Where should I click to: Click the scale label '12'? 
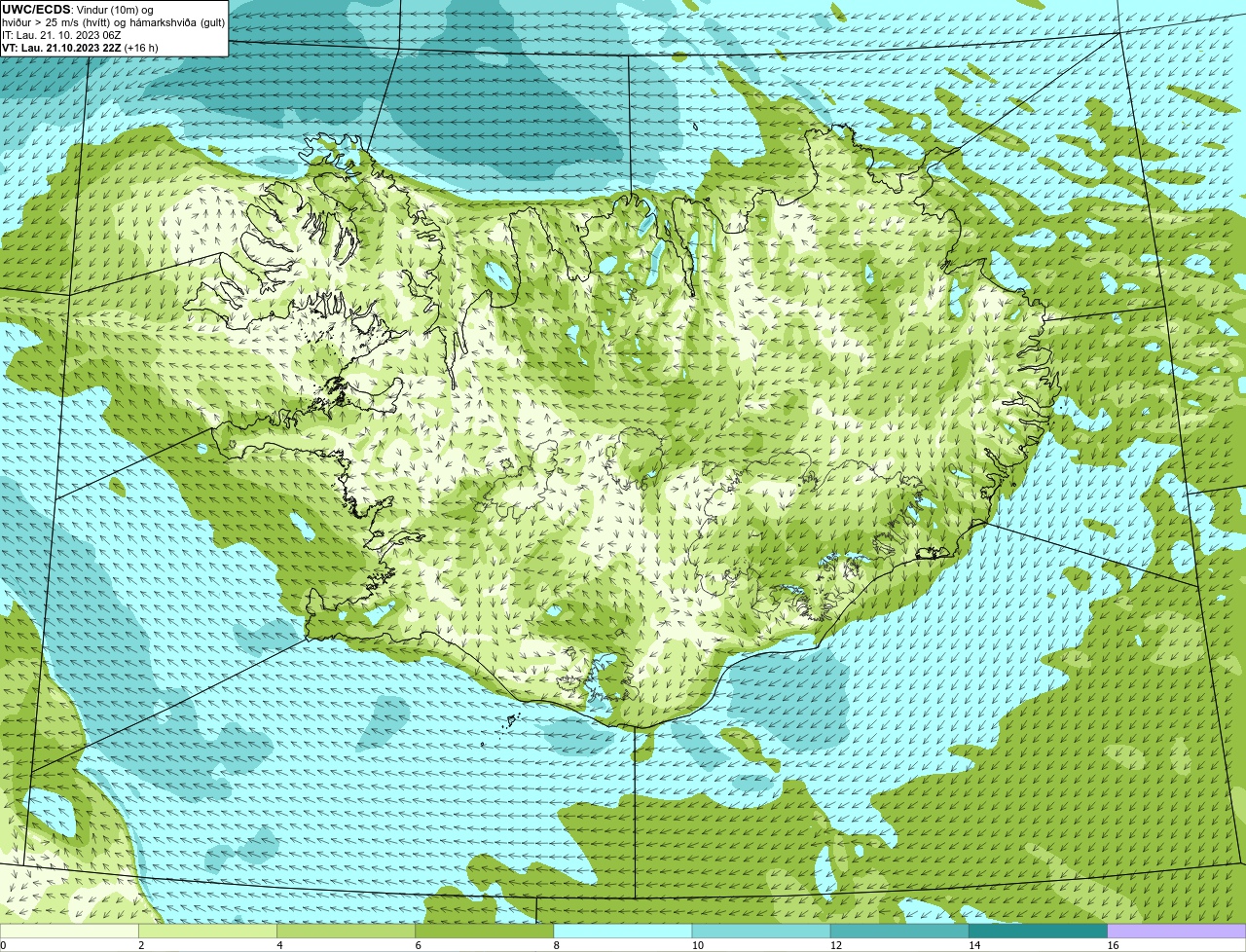[x=835, y=945]
